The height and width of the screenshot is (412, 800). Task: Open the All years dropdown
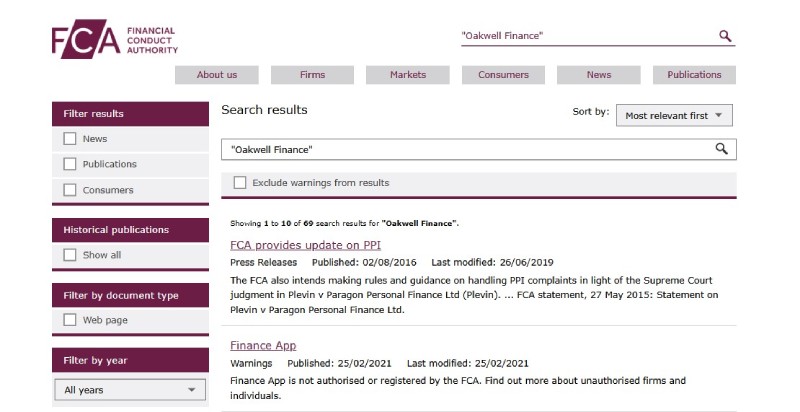click(130, 390)
